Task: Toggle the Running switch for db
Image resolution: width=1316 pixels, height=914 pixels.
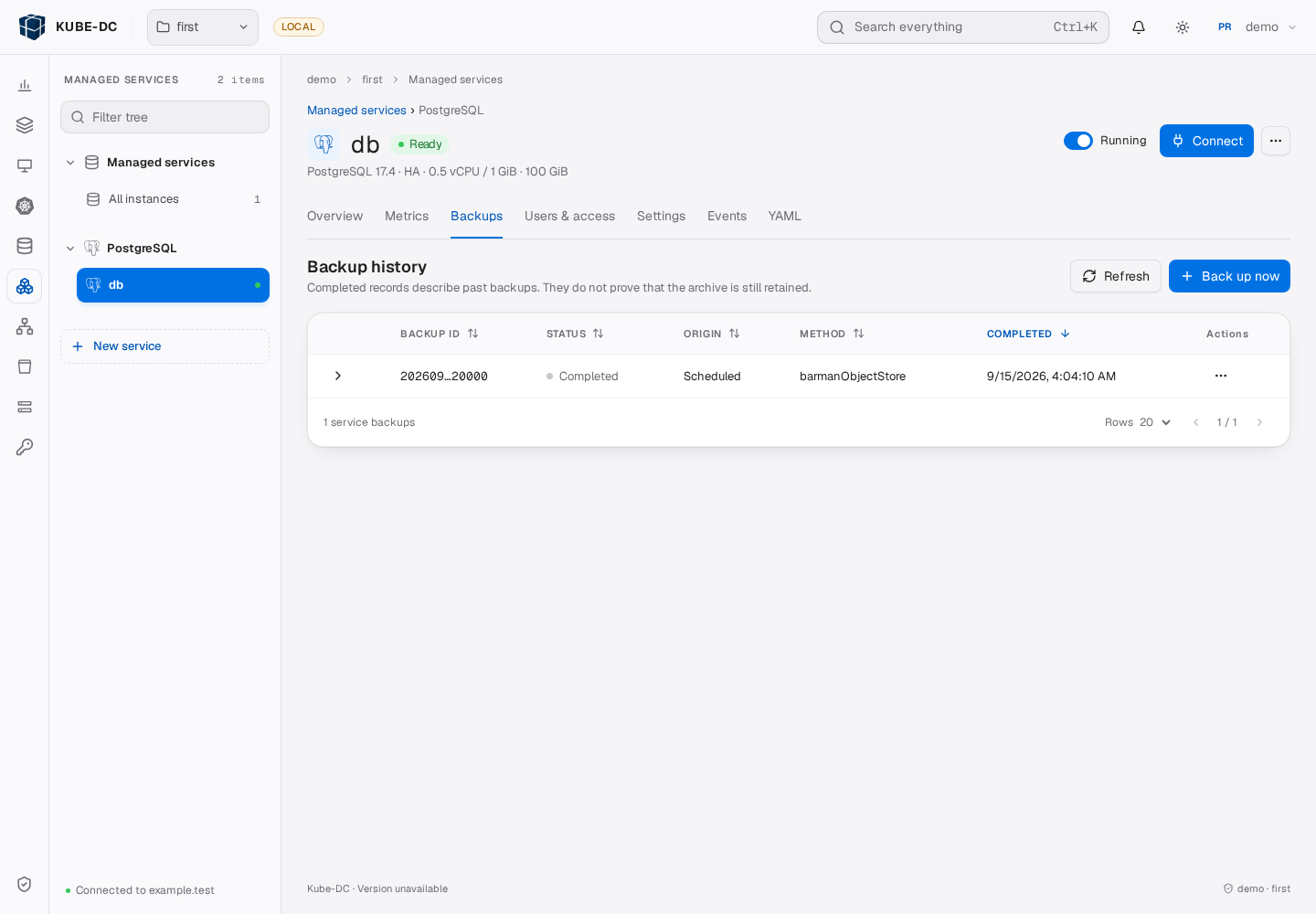Action: 1078,141
